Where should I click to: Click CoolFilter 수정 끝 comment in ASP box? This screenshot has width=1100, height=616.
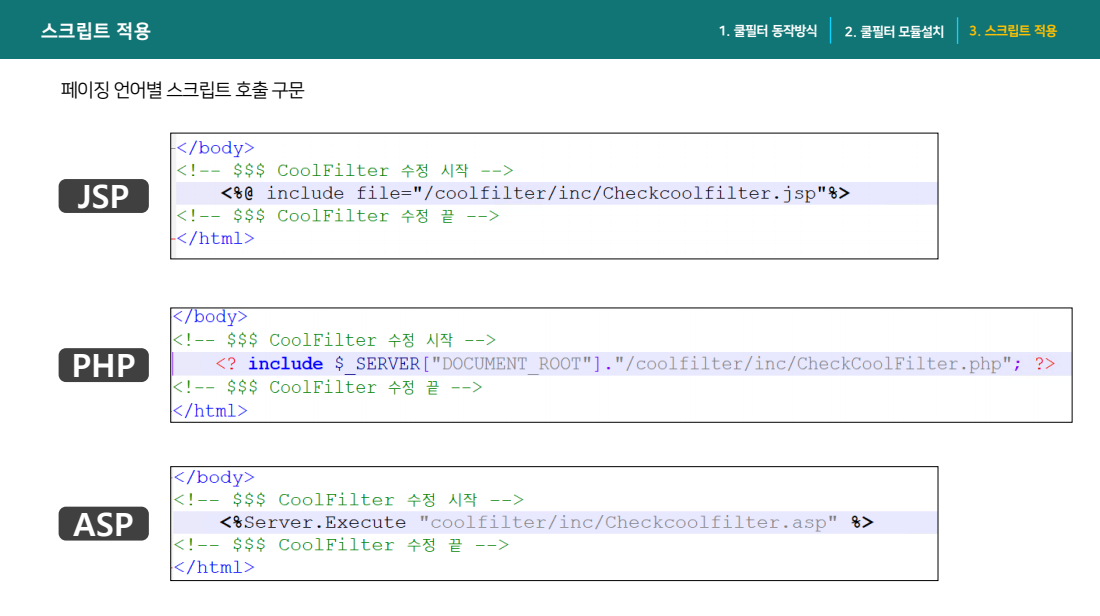tap(341, 544)
